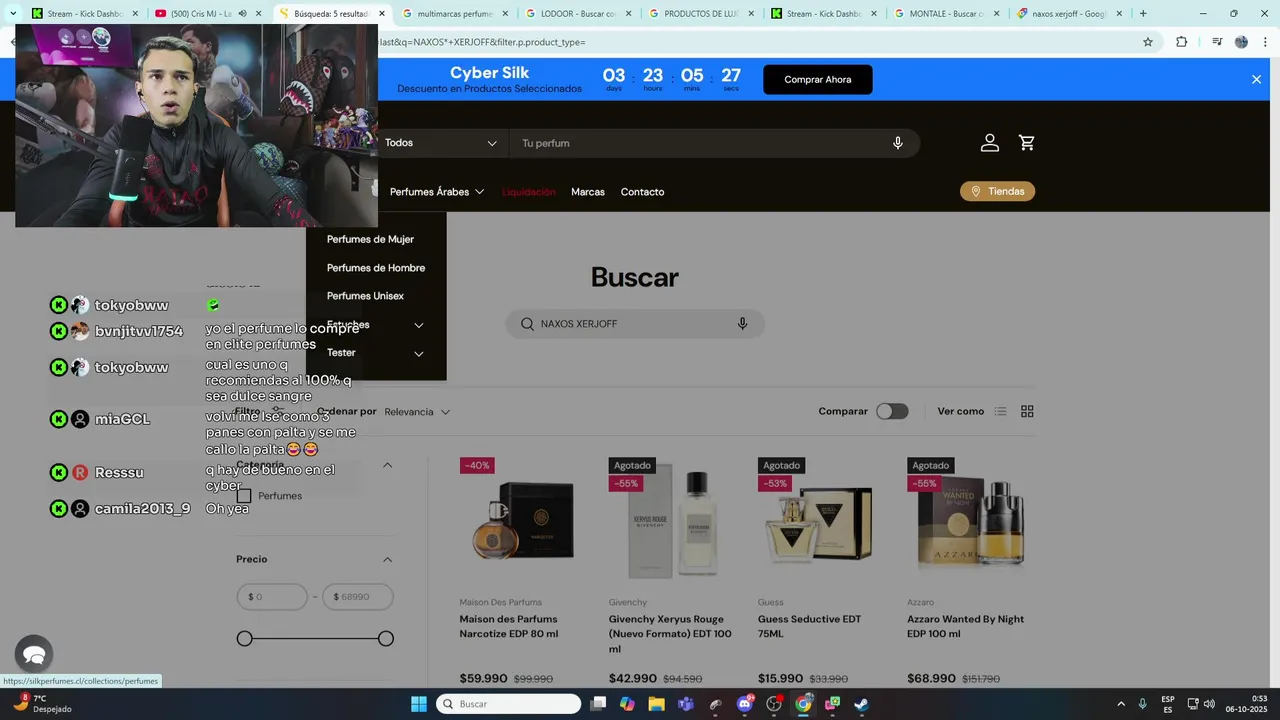Open Maison des Parfums Narcotize product link

509,626
